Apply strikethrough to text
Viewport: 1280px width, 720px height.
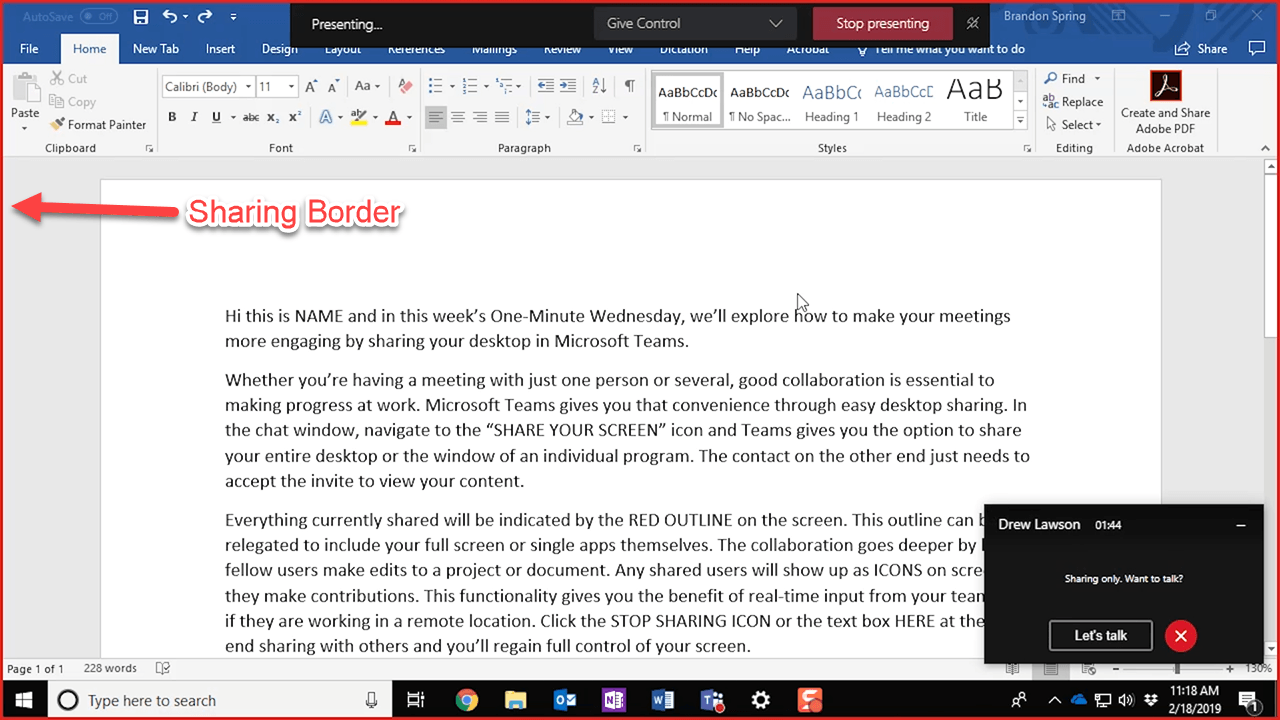(x=251, y=117)
